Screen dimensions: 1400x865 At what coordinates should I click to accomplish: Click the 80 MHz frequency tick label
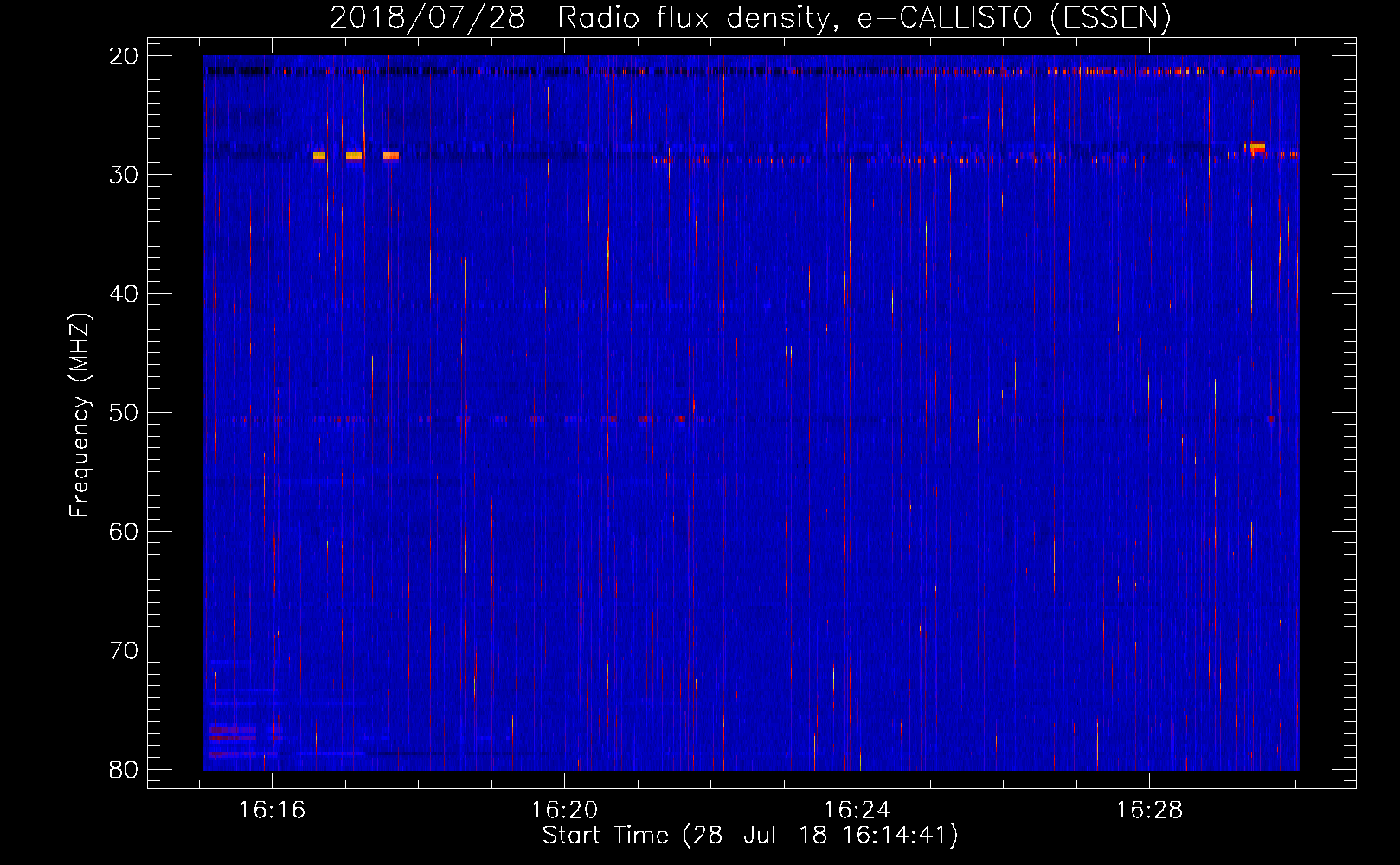(x=124, y=770)
